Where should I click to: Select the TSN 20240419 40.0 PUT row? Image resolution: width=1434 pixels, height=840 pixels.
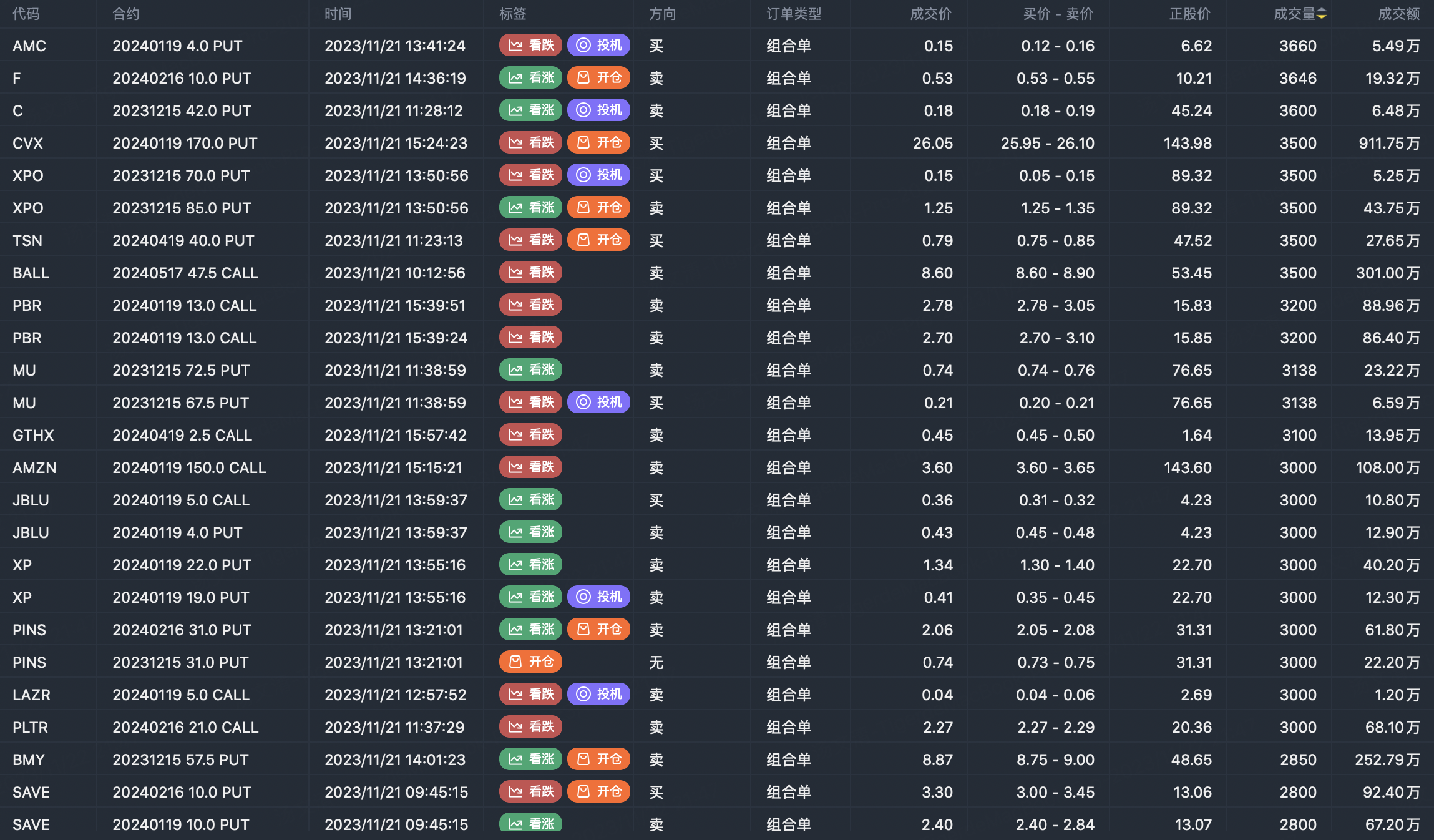pyautogui.click(x=183, y=240)
